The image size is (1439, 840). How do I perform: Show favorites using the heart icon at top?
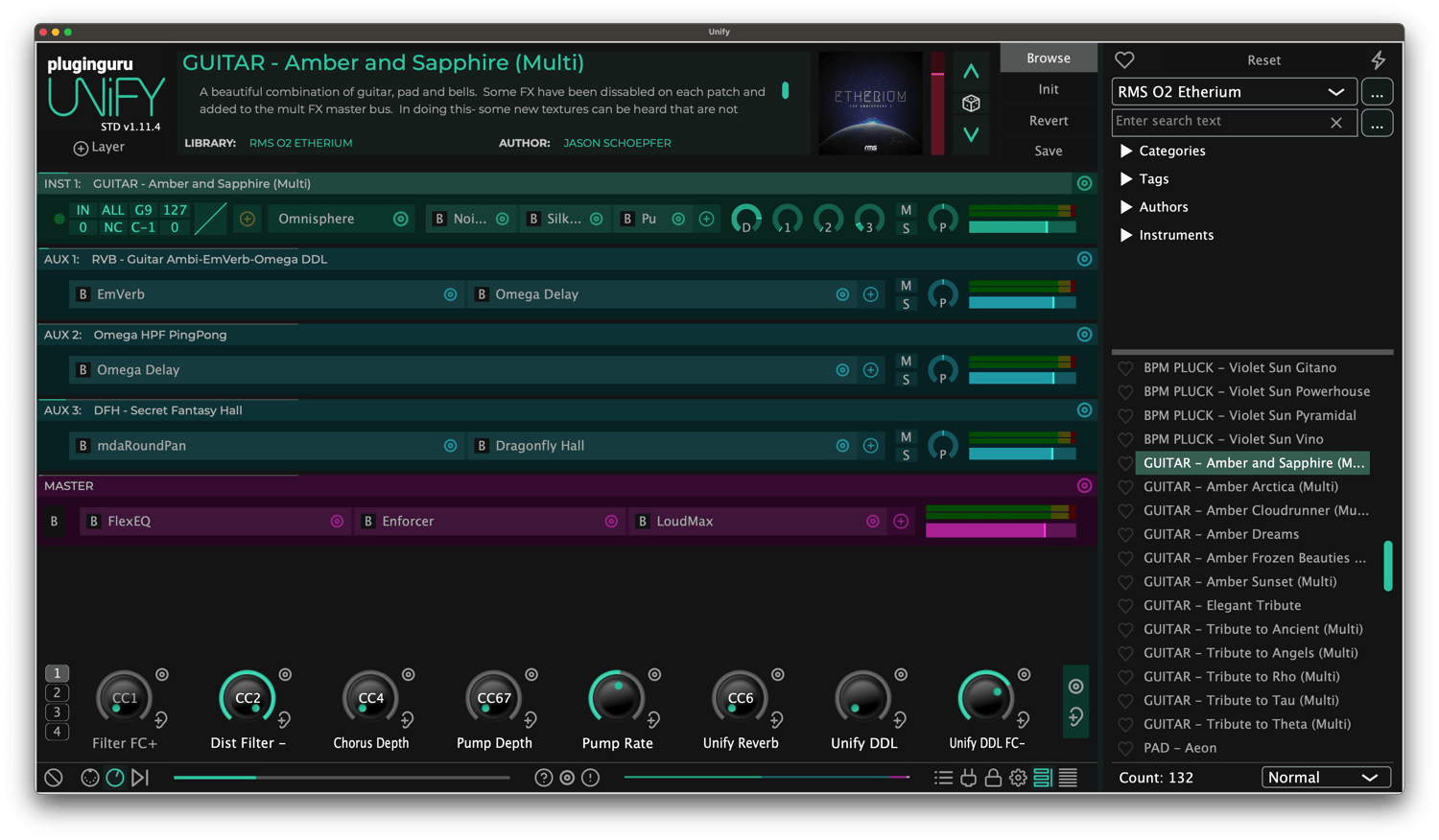pyautogui.click(x=1124, y=59)
